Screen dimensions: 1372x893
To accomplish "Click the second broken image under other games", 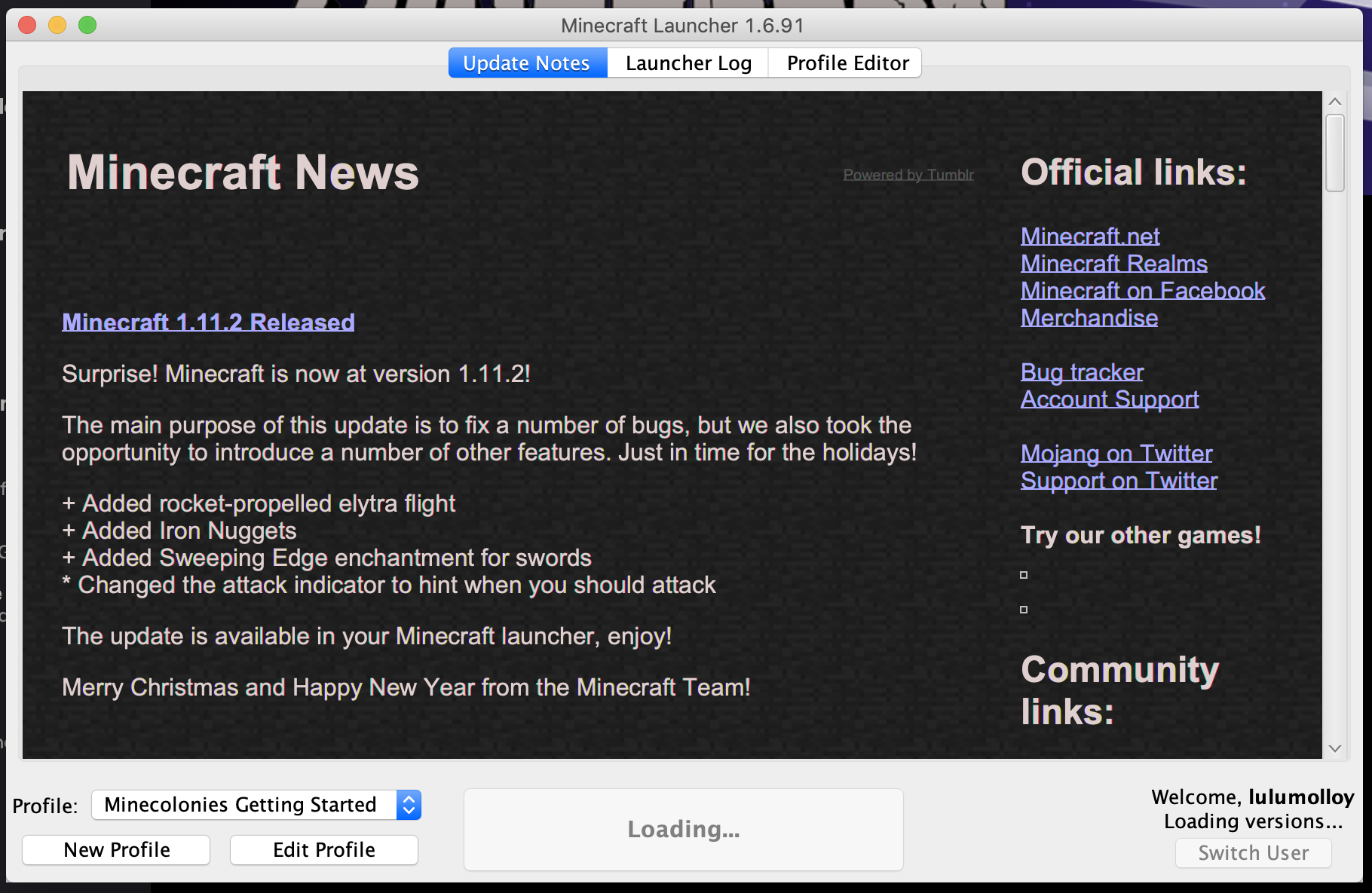I will (1024, 610).
